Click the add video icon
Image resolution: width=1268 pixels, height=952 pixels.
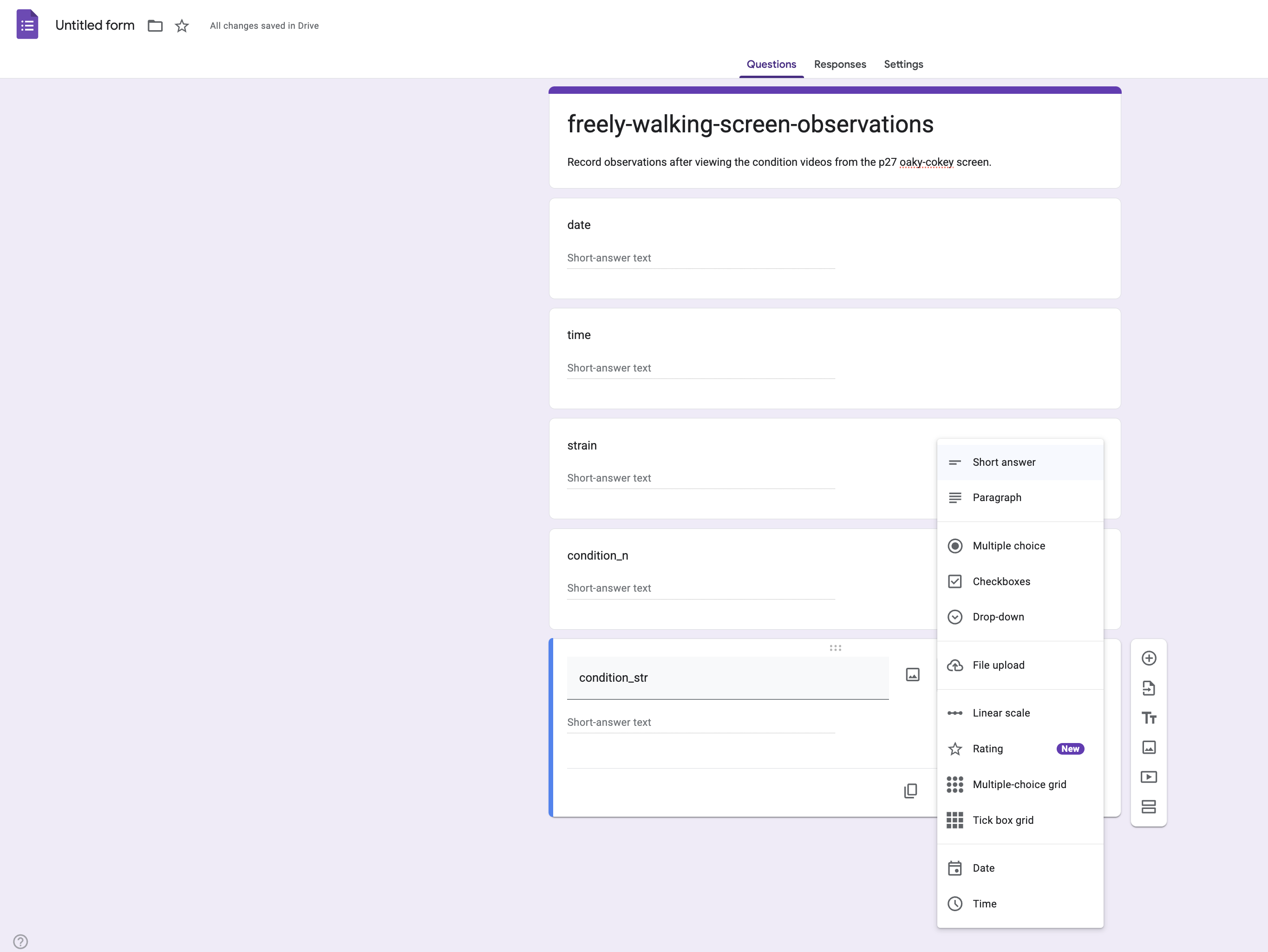[x=1148, y=777]
